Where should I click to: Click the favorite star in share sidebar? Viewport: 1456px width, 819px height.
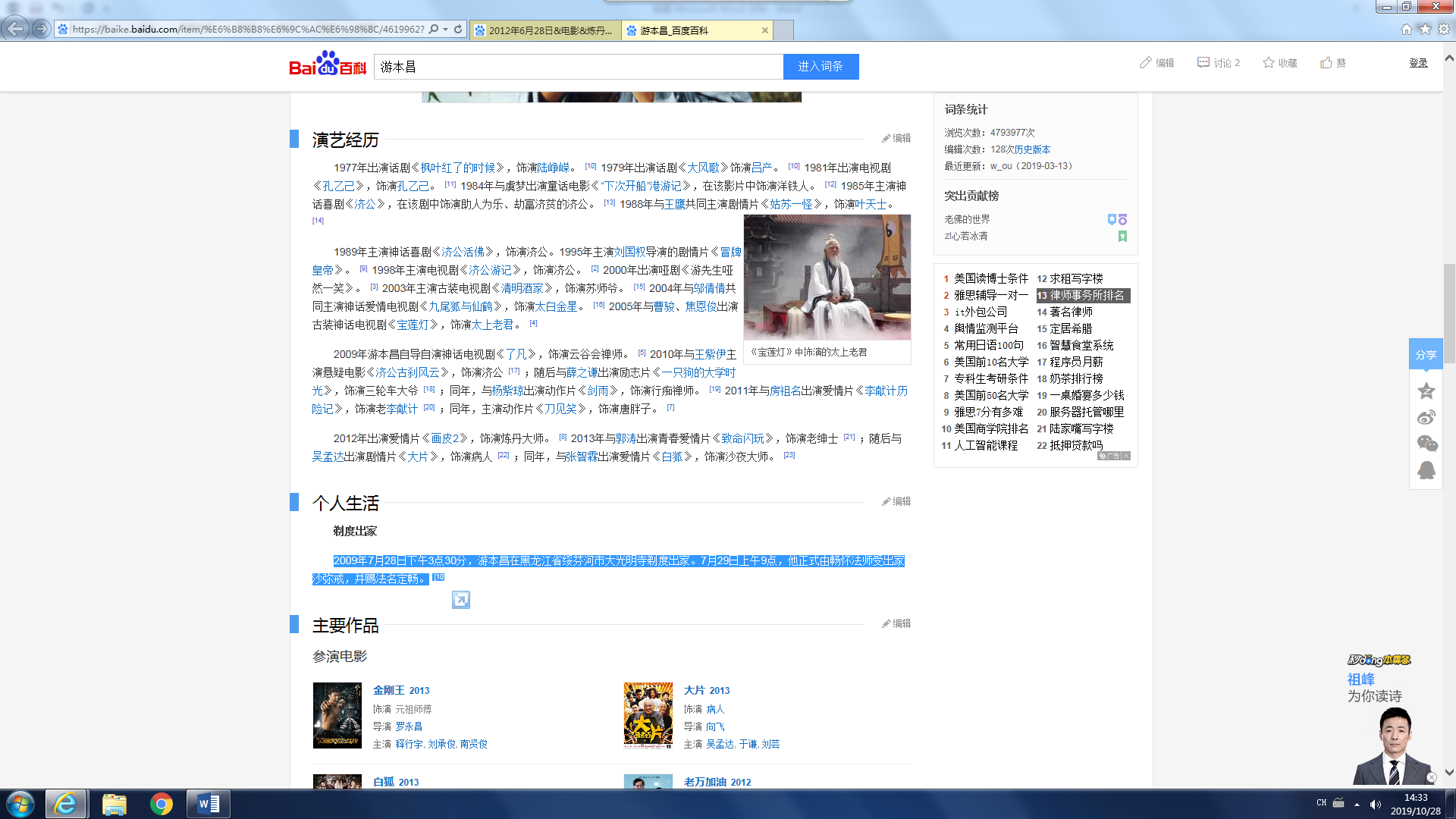1426,391
